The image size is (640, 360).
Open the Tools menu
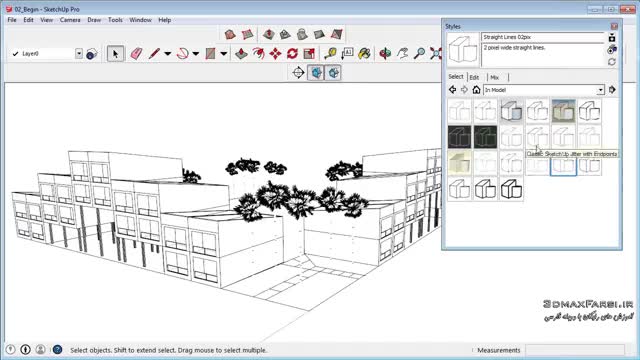[x=115, y=20]
